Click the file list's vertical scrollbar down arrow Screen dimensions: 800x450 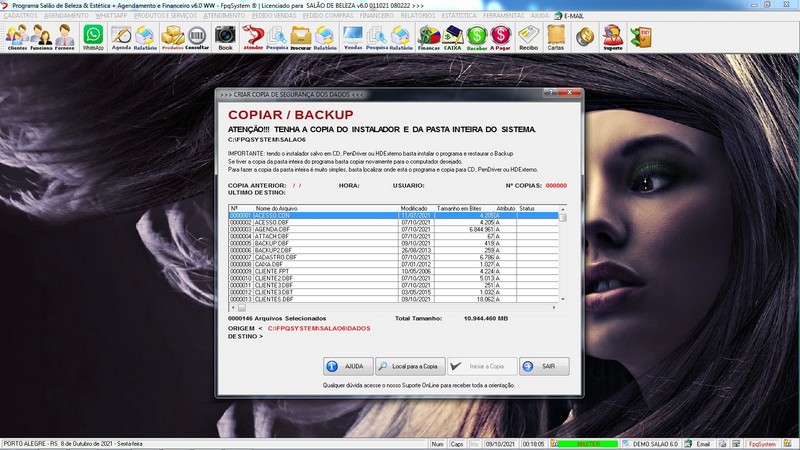(x=562, y=299)
